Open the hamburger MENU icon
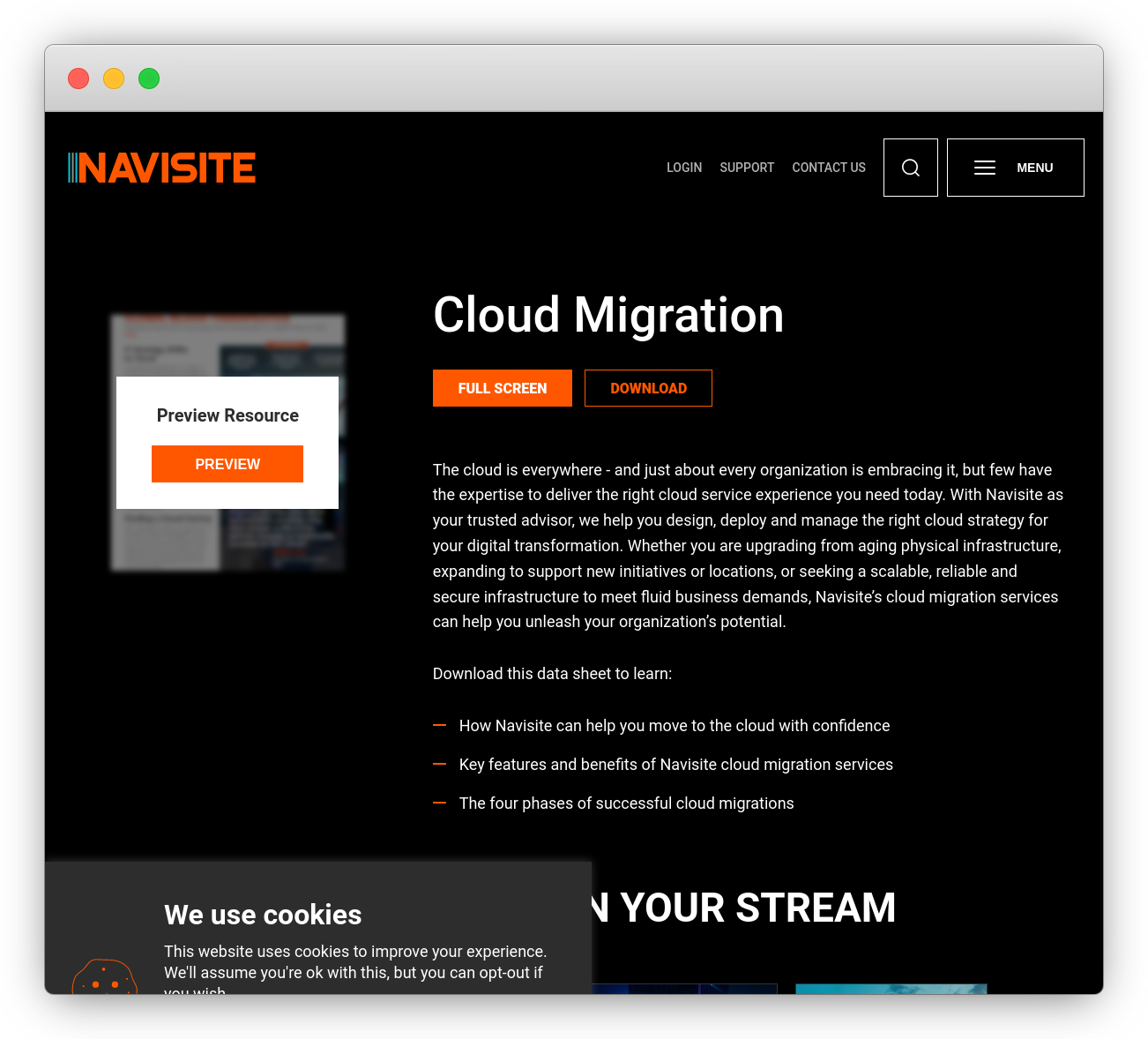The width and height of the screenshot is (1148, 1039). point(985,167)
